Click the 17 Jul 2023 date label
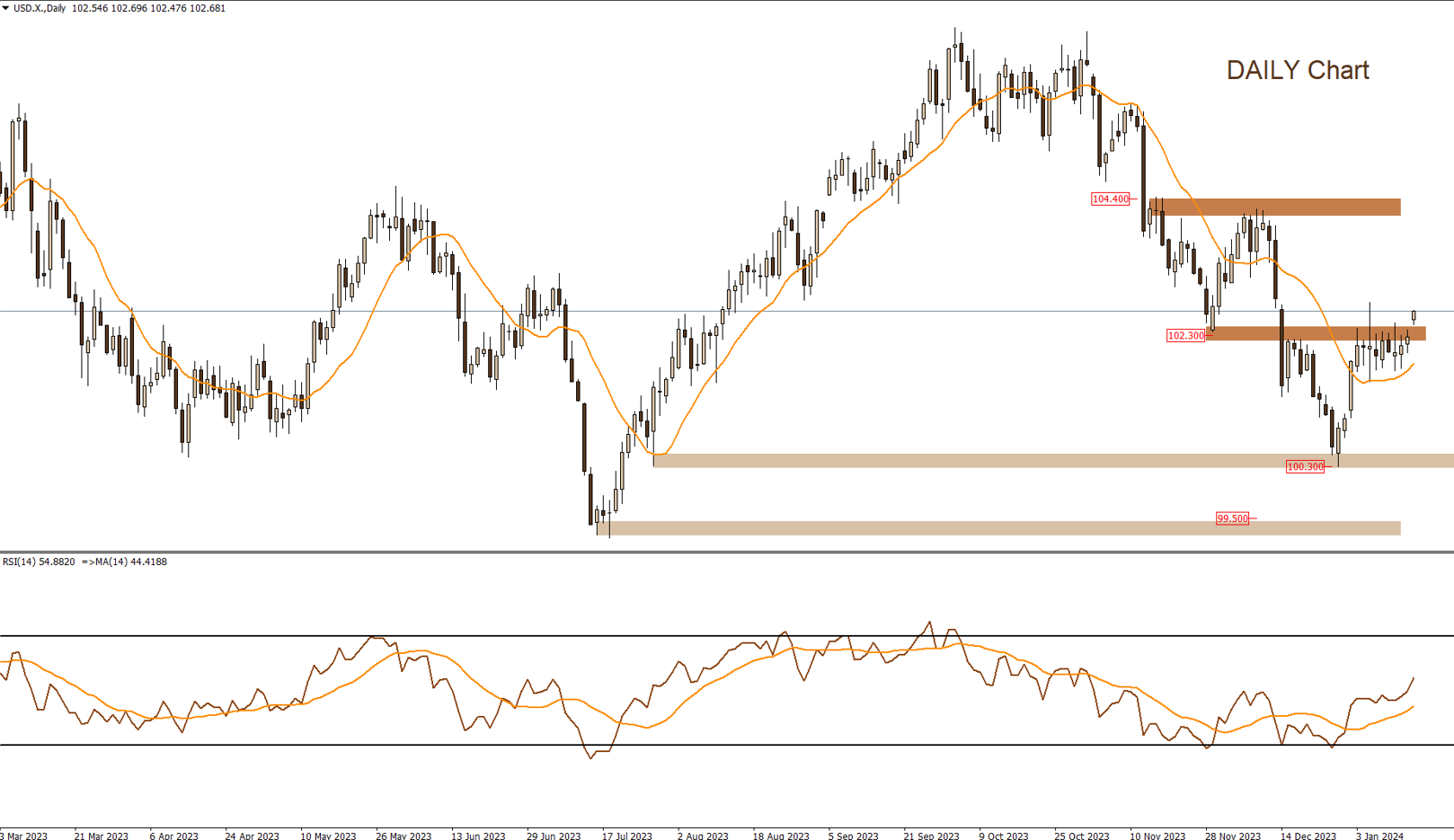1454x840 pixels. [626, 836]
